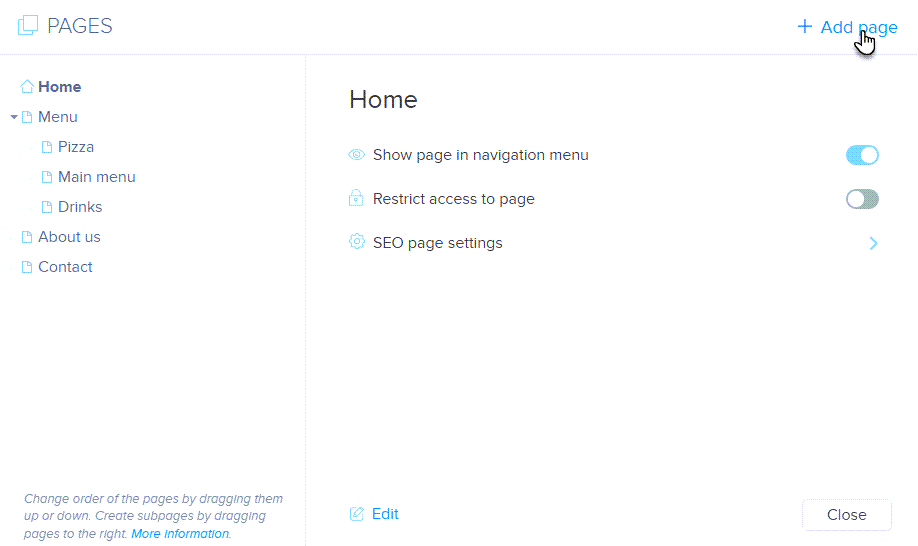Open the More information link
This screenshot has height=546, width=918.
(180, 534)
